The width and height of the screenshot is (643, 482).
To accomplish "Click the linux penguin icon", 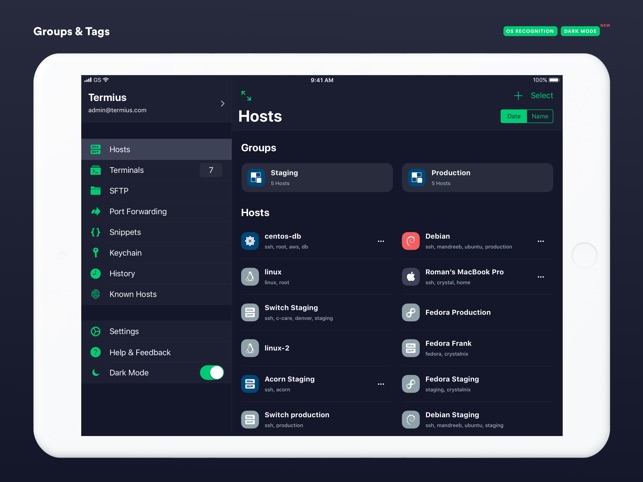I will (x=250, y=277).
